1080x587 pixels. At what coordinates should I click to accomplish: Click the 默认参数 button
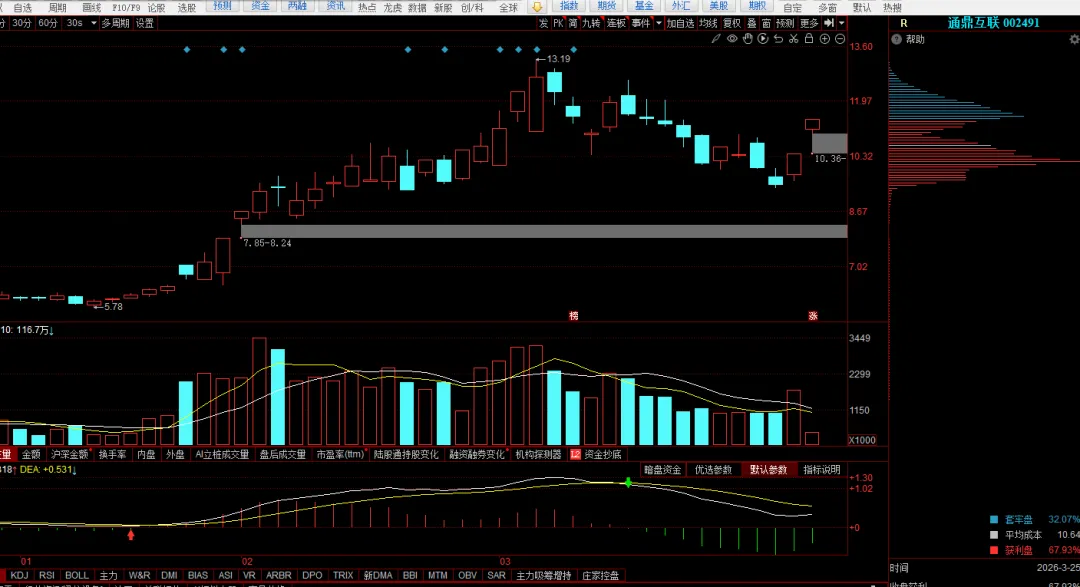click(768, 470)
